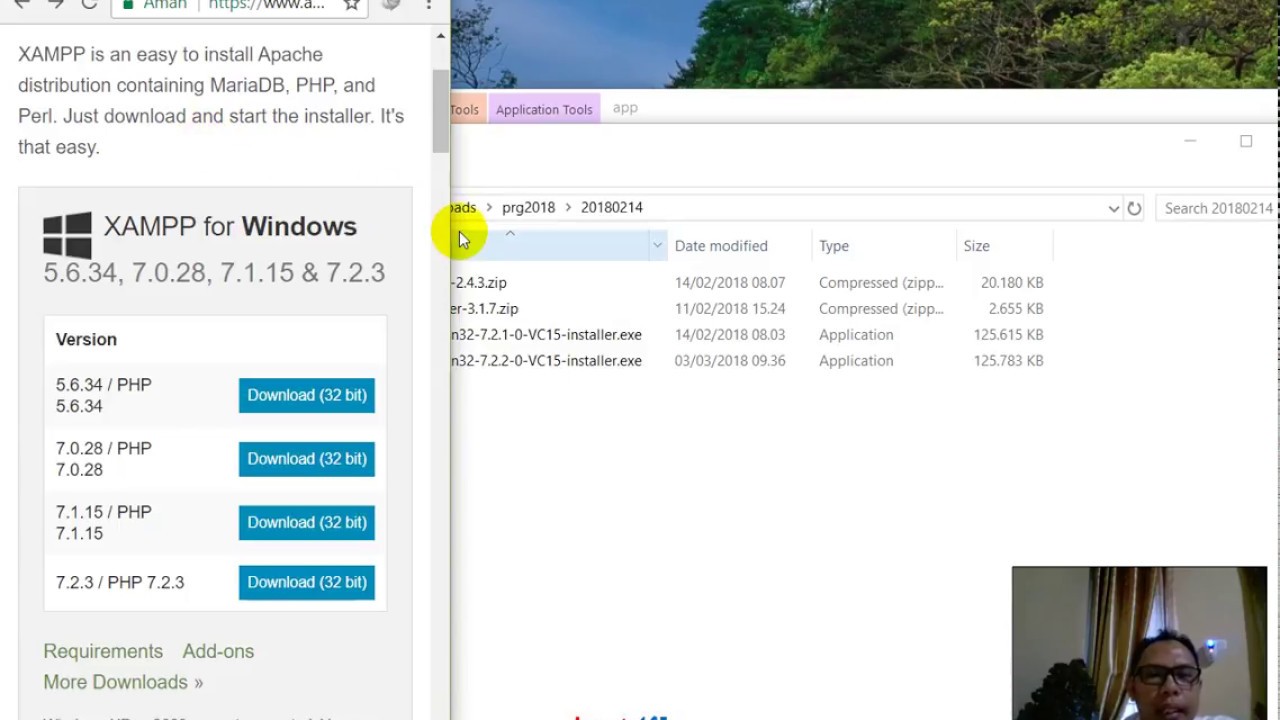Click the date 11/02/2018 15.24

tap(730, 308)
